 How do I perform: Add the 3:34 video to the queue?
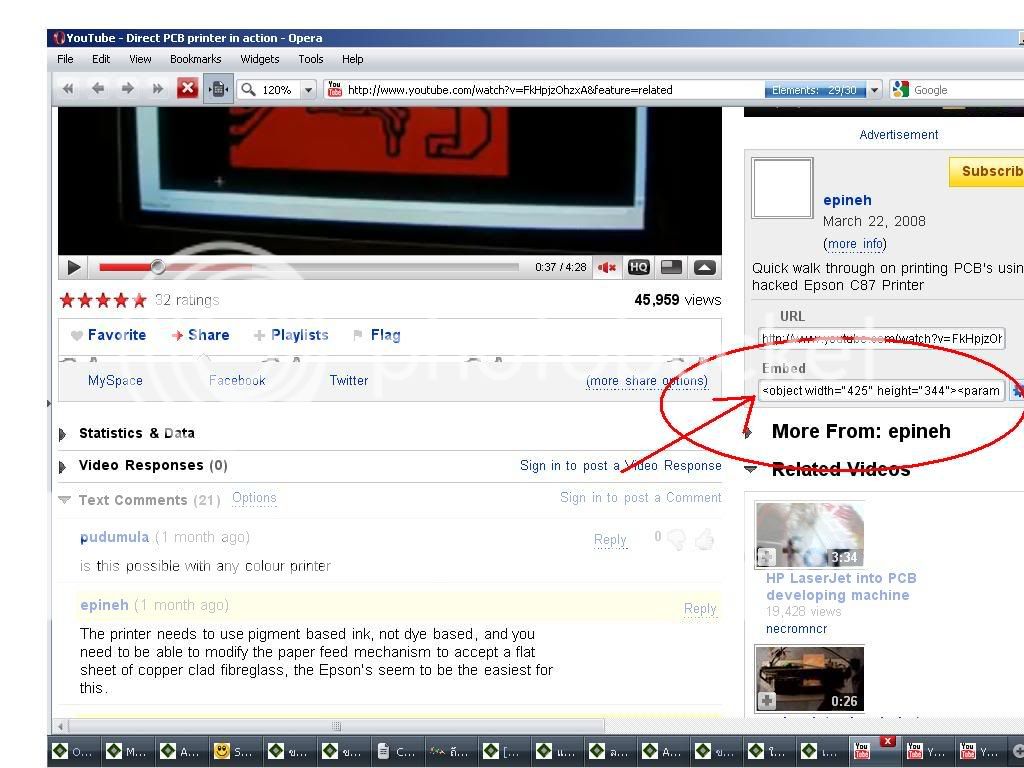click(x=766, y=557)
